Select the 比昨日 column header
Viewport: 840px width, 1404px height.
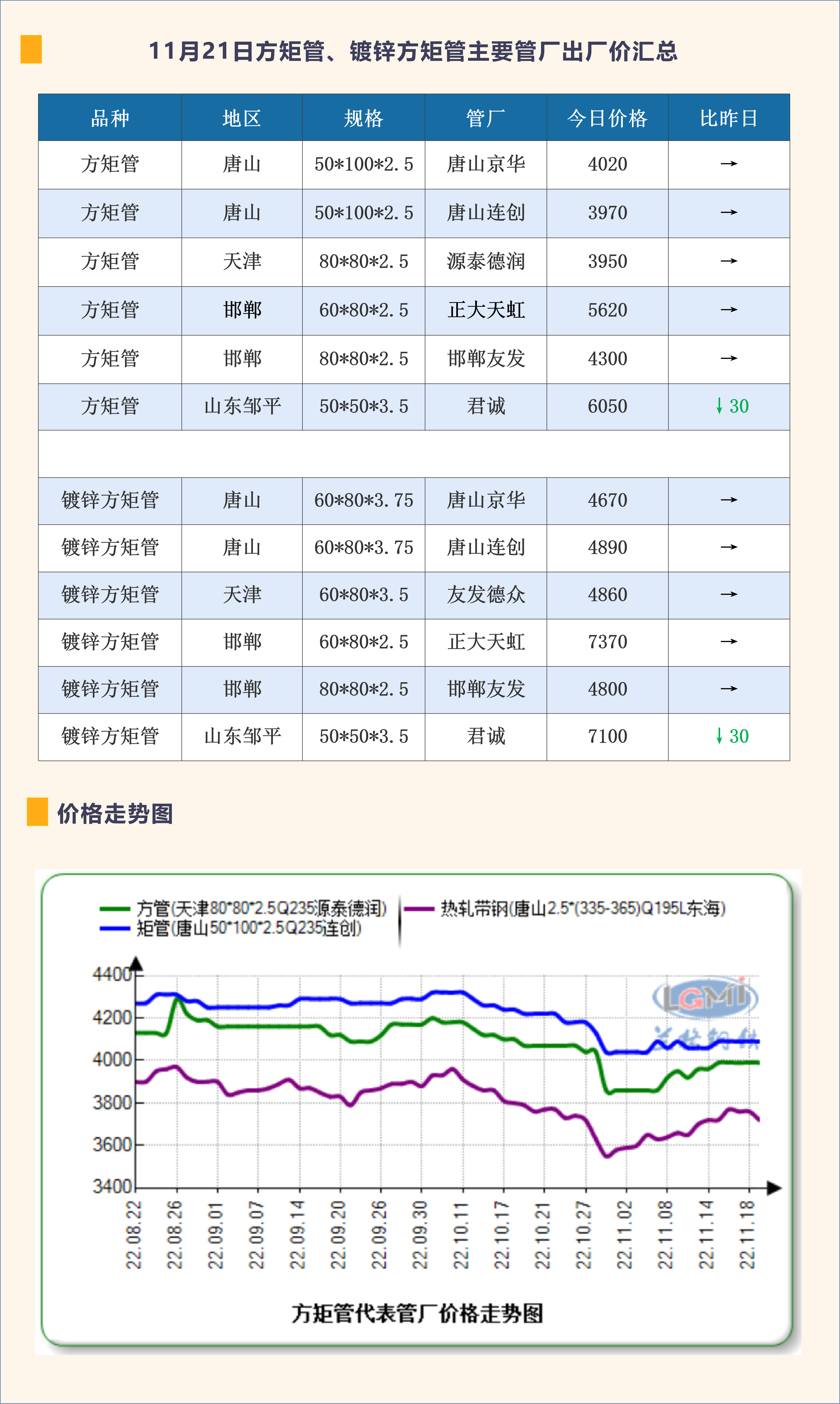[x=729, y=118]
